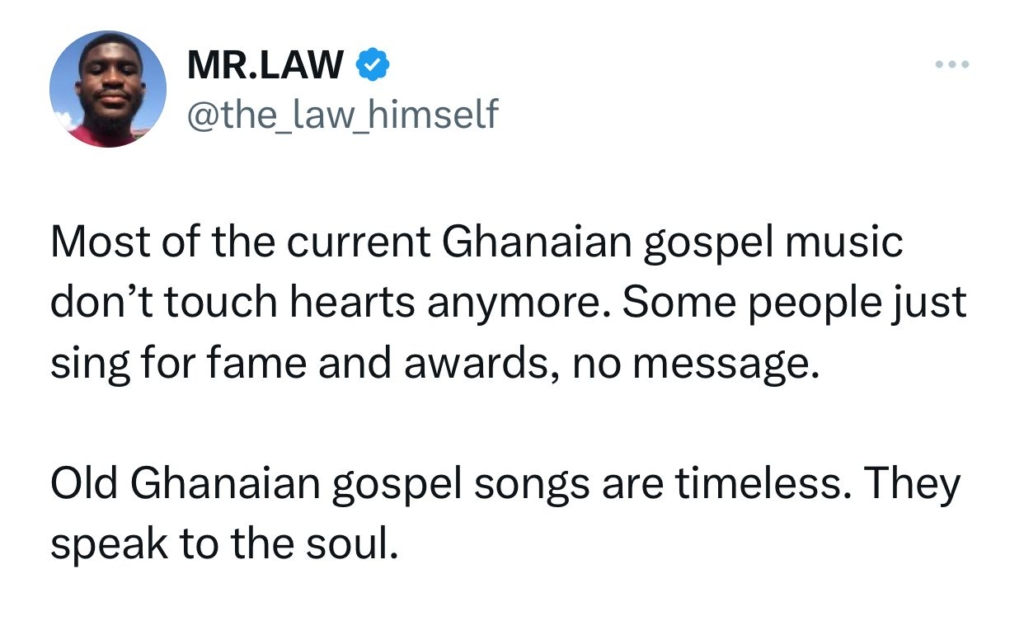Click the line starting "Old Ghanaian gospel songs"
Image resolution: width=1024 pixels, height=635 pixels.
(x=504, y=486)
